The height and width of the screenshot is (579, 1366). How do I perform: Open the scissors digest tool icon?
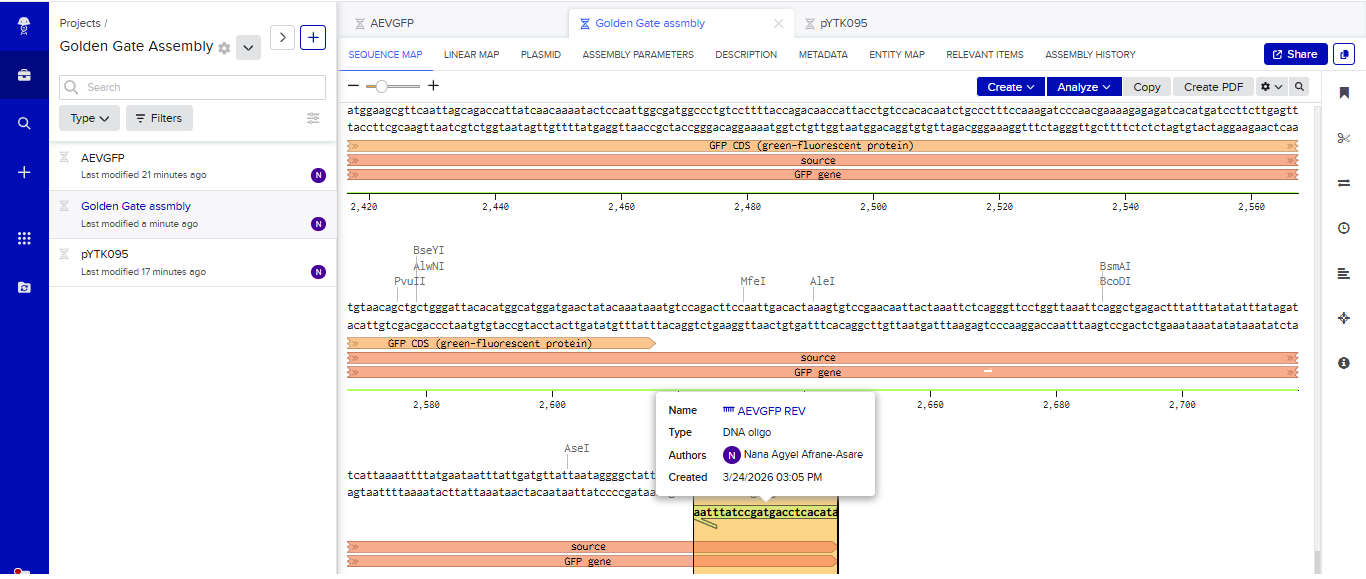pos(1343,137)
